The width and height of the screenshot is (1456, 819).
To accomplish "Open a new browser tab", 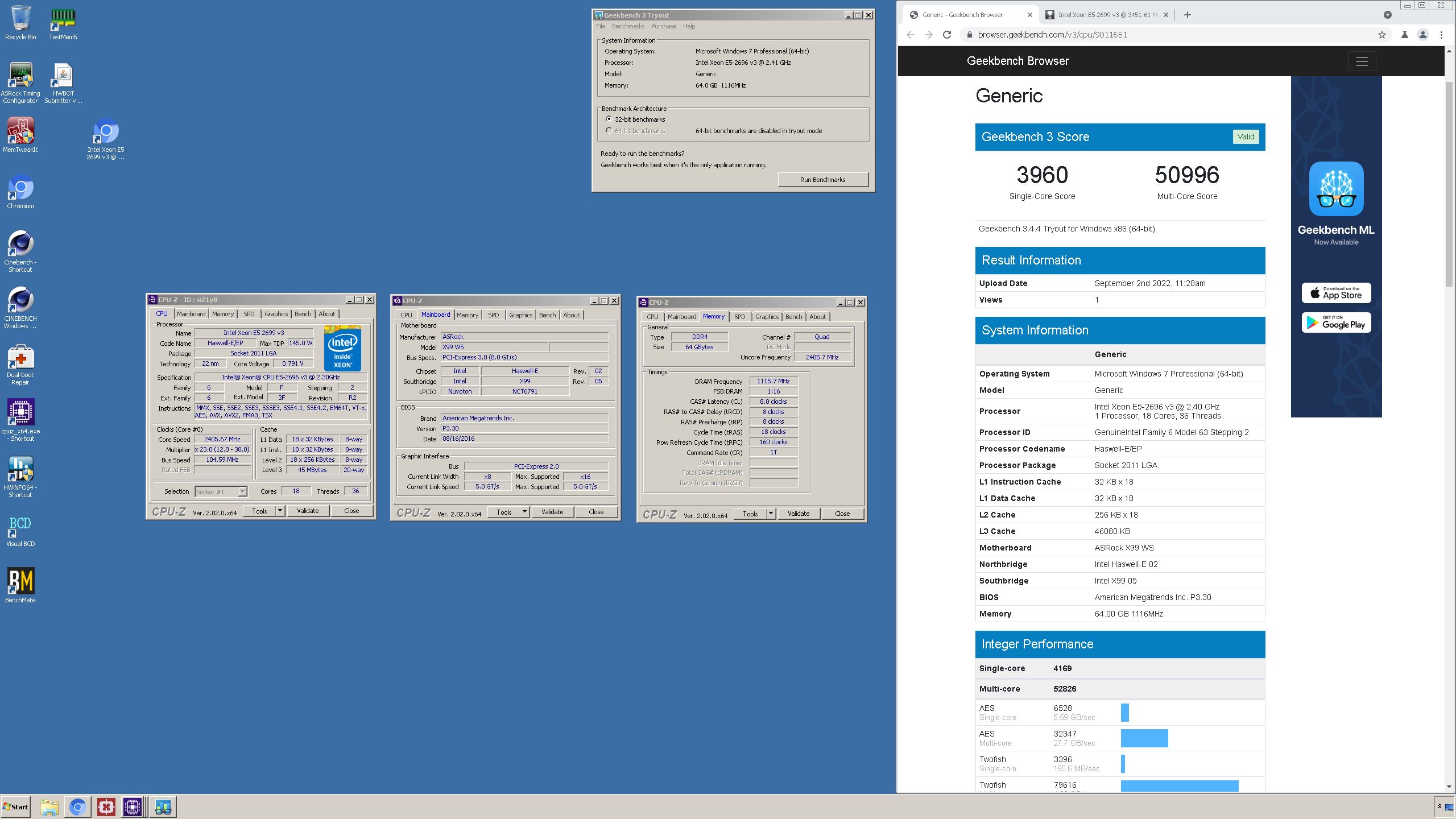I will (1187, 15).
